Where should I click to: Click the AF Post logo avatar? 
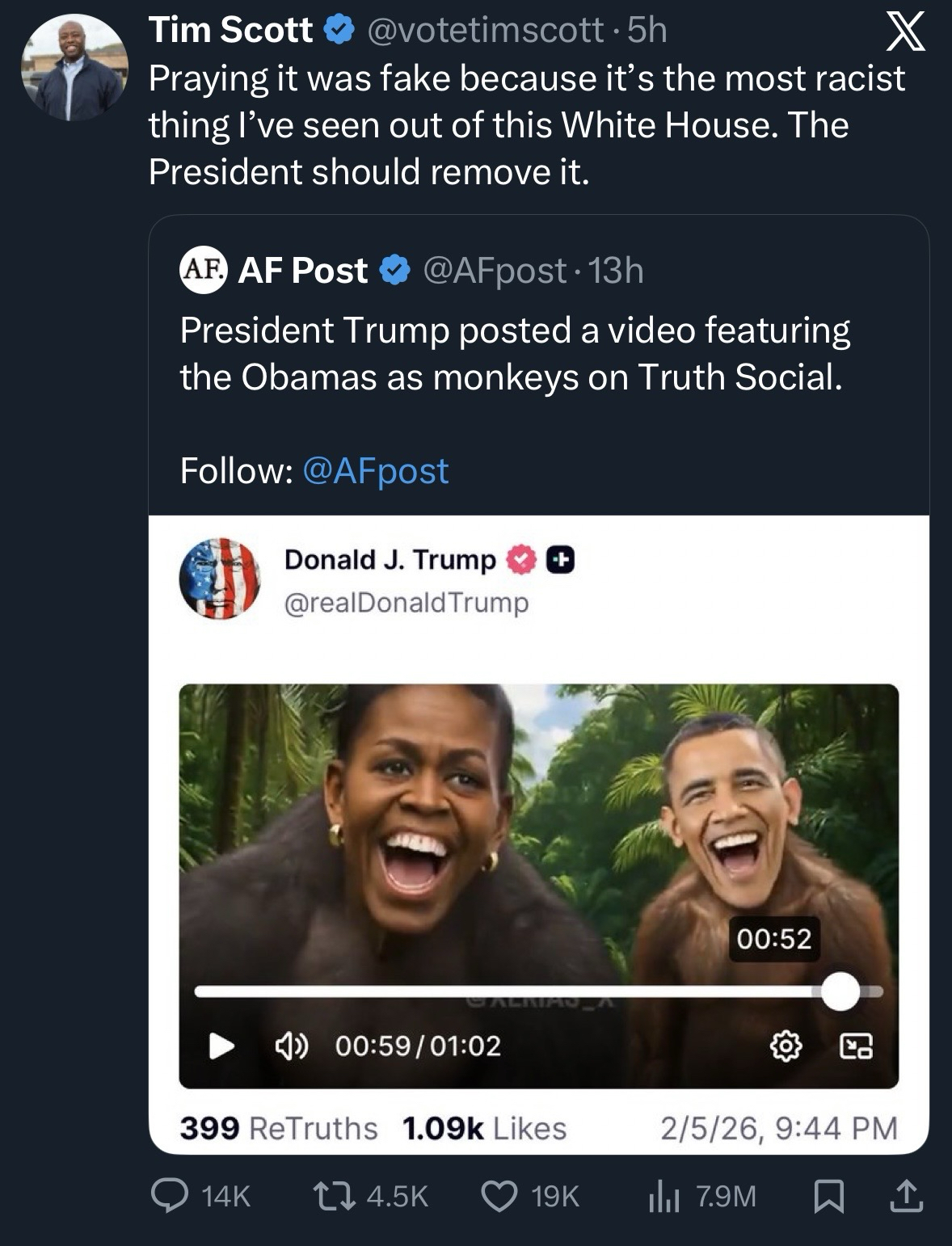pyautogui.click(x=203, y=270)
